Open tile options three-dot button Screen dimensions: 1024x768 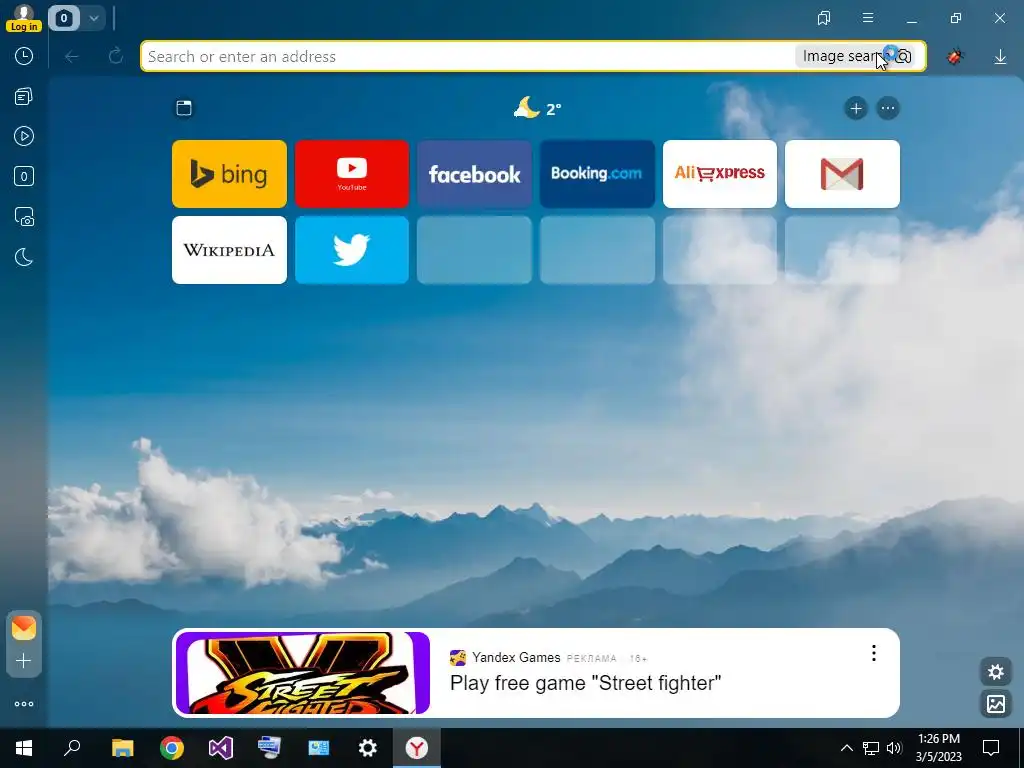point(888,108)
